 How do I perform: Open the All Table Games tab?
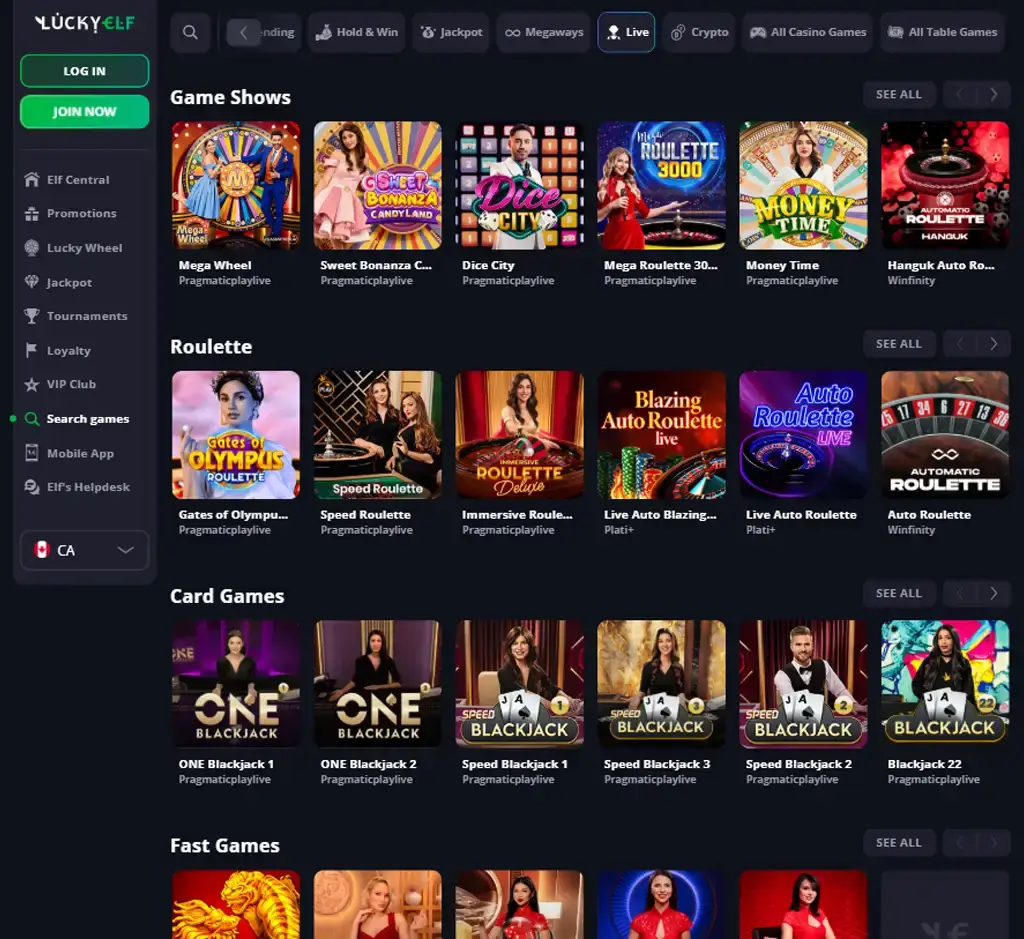(x=942, y=32)
